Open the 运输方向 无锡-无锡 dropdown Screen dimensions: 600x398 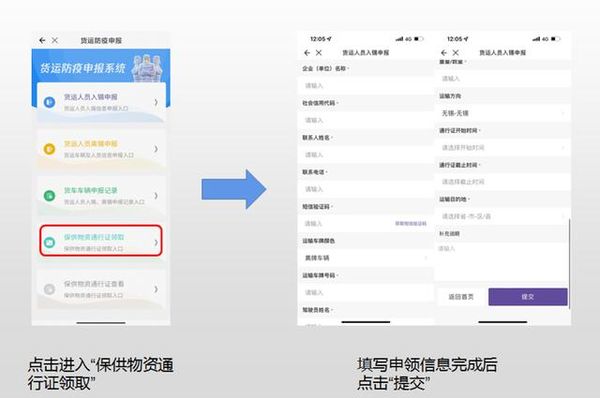[x=503, y=113]
